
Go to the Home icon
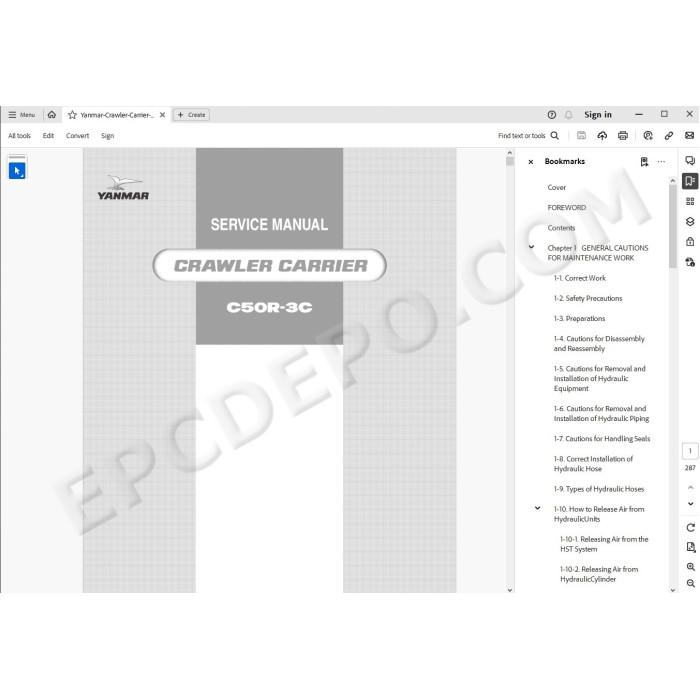click(52, 115)
